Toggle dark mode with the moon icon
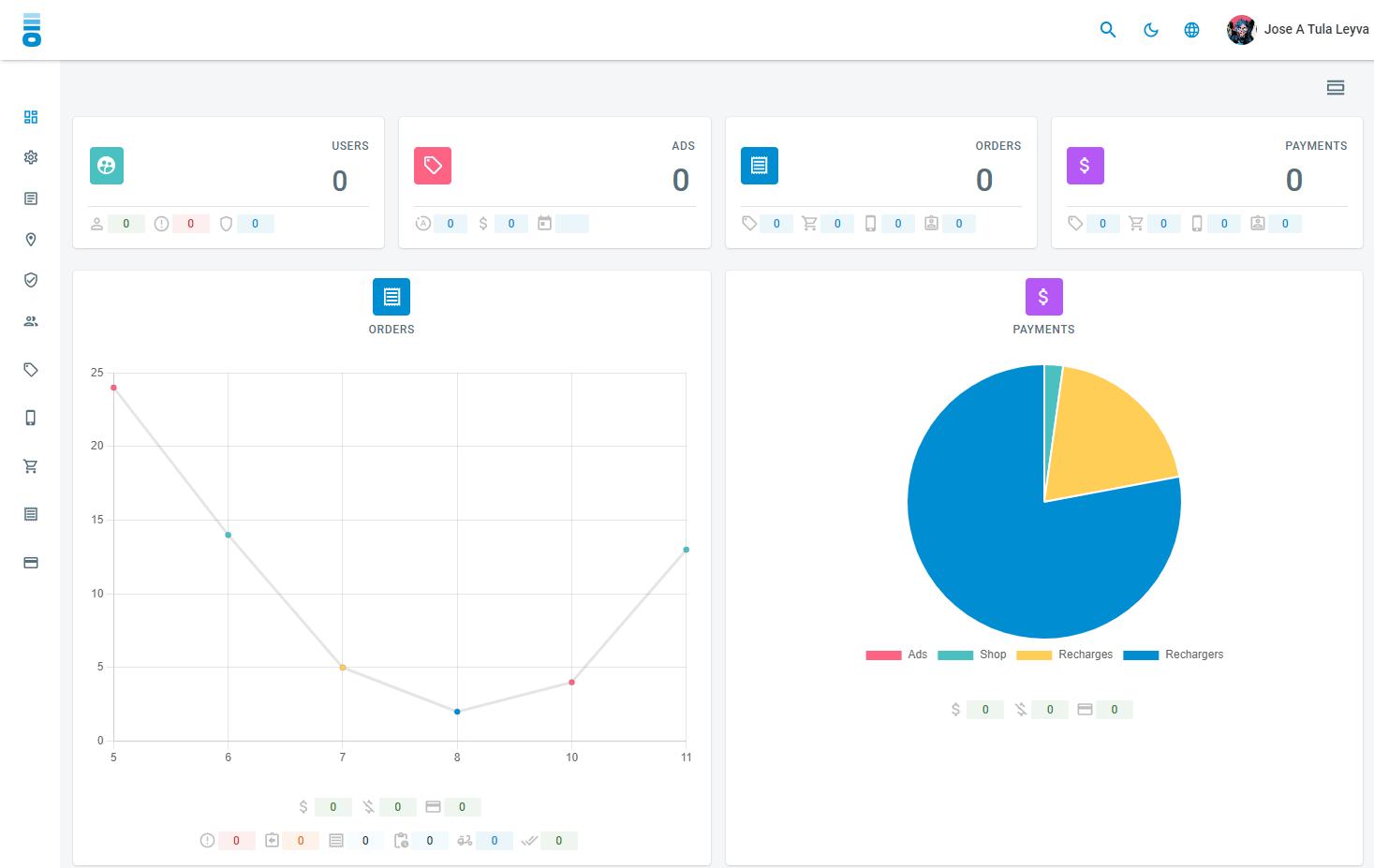Image resolution: width=1374 pixels, height=868 pixels. point(1151,30)
